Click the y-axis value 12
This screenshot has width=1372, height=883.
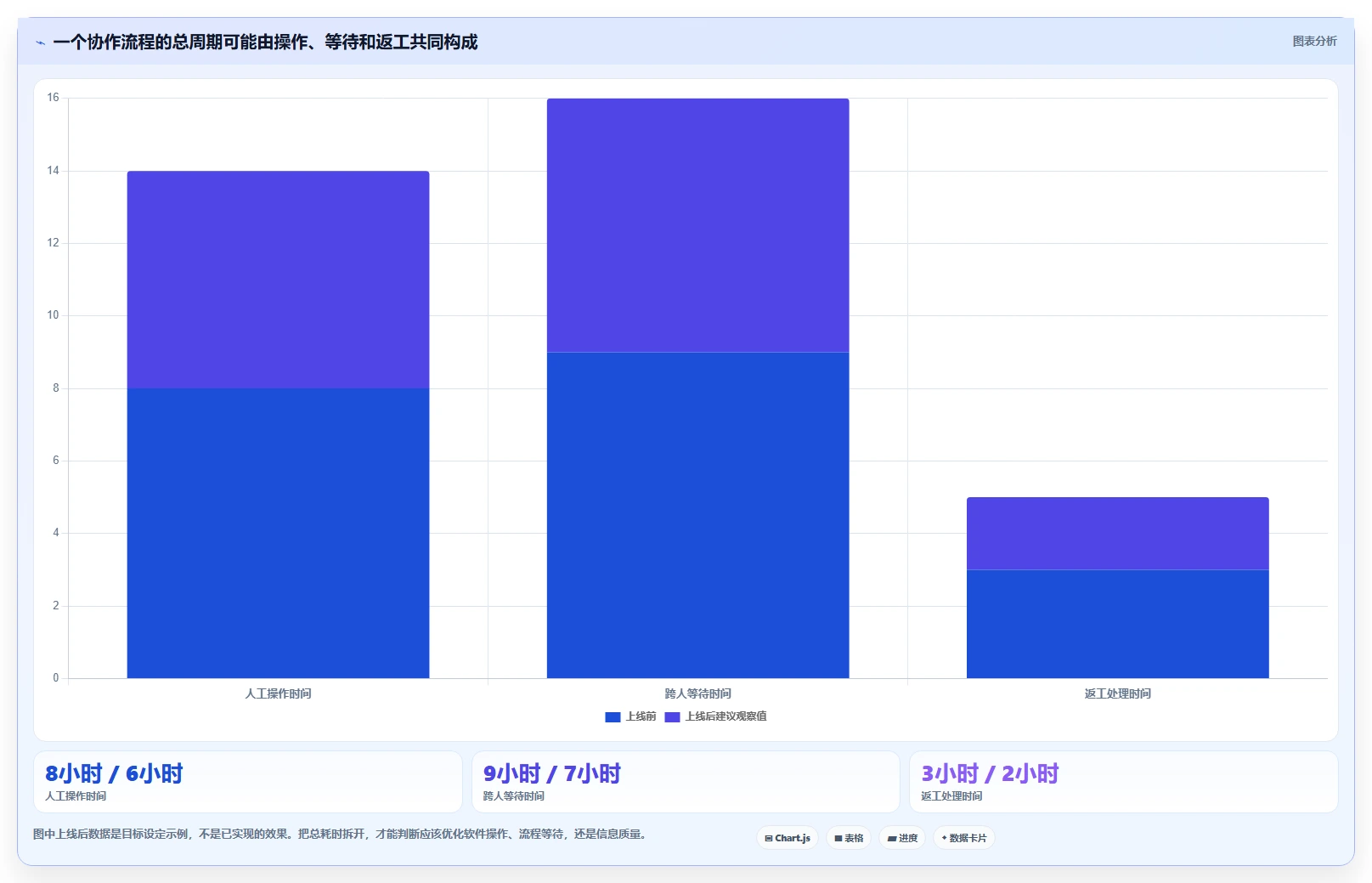54,243
